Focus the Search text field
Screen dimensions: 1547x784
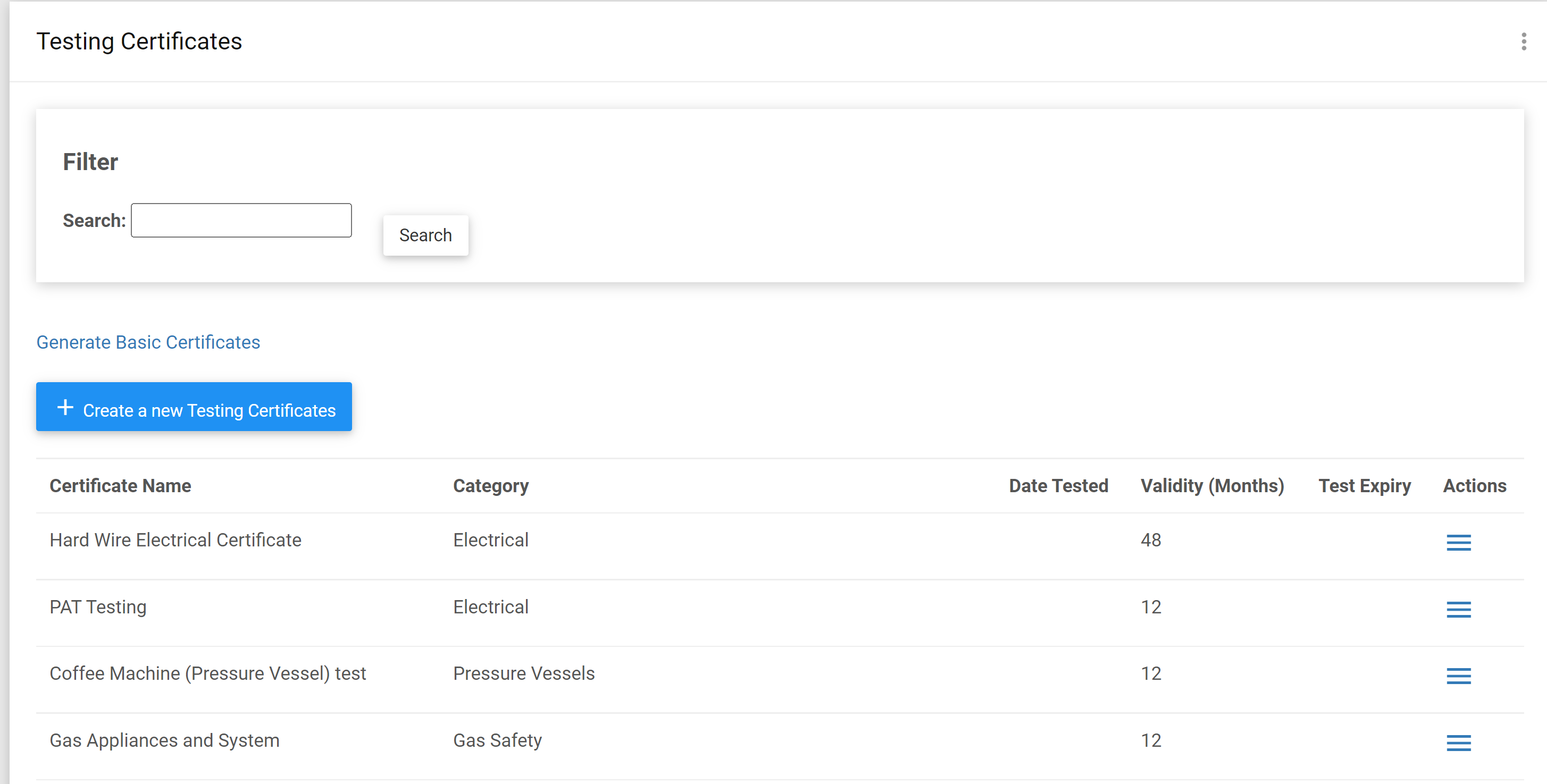(241, 220)
